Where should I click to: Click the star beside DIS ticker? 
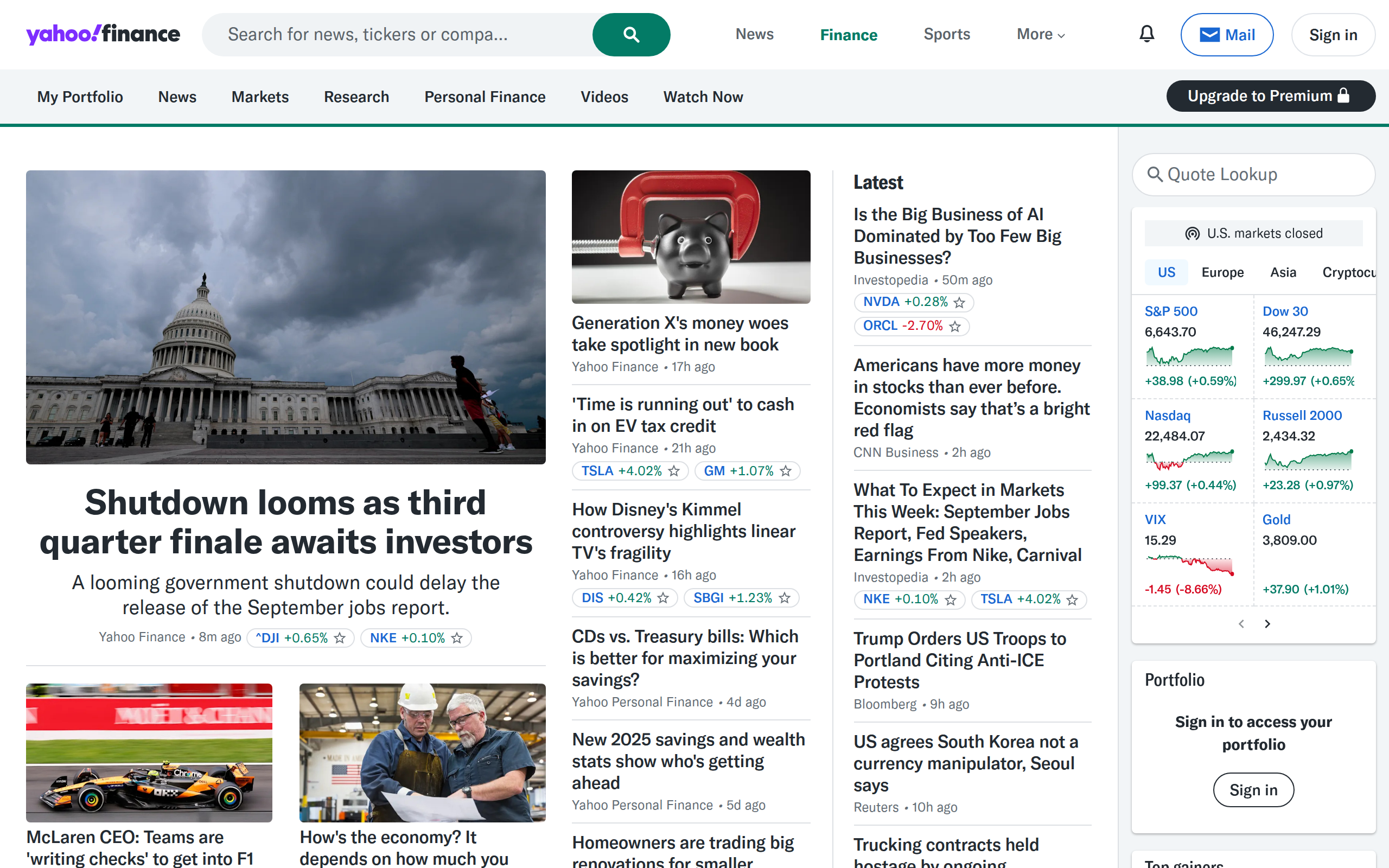tap(663, 598)
